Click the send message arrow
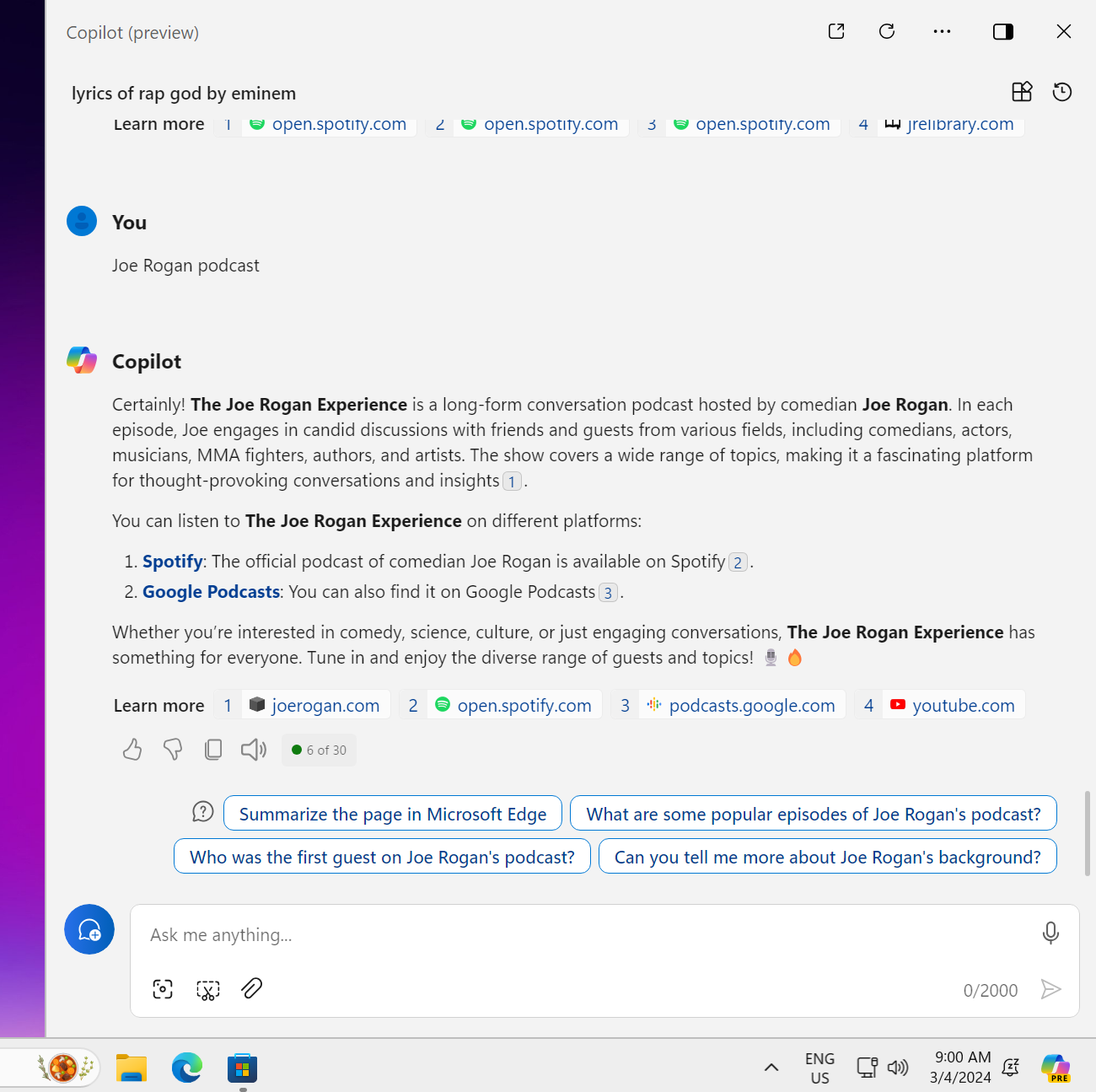Viewport: 1096px width, 1092px height. tap(1050, 989)
